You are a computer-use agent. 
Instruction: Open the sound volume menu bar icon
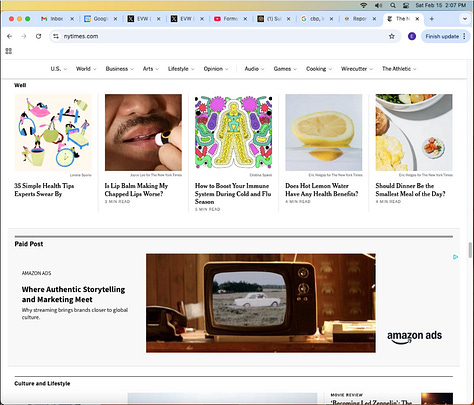point(378,5)
